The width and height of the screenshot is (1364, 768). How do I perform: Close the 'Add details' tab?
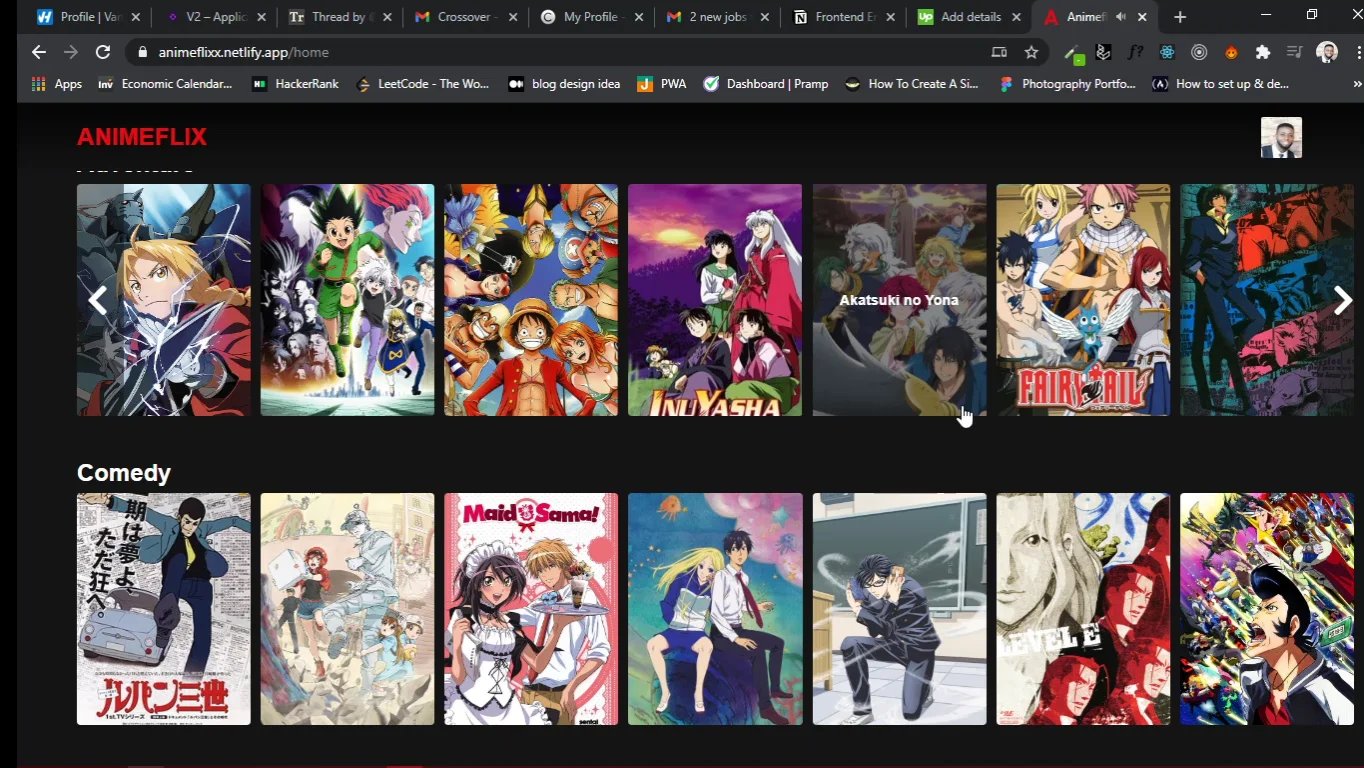pyautogui.click(x=1017, y=17)
